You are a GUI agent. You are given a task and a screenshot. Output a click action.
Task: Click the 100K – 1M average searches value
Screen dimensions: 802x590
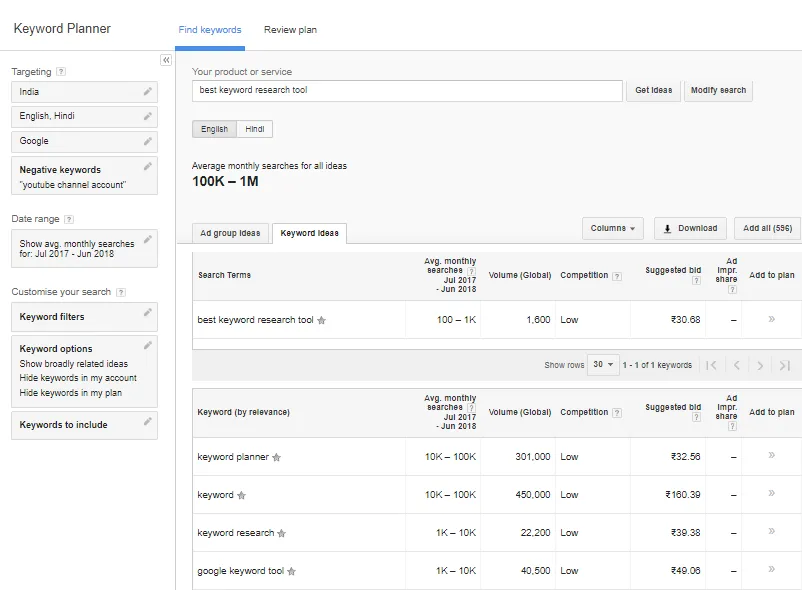[x=225, y=181]
